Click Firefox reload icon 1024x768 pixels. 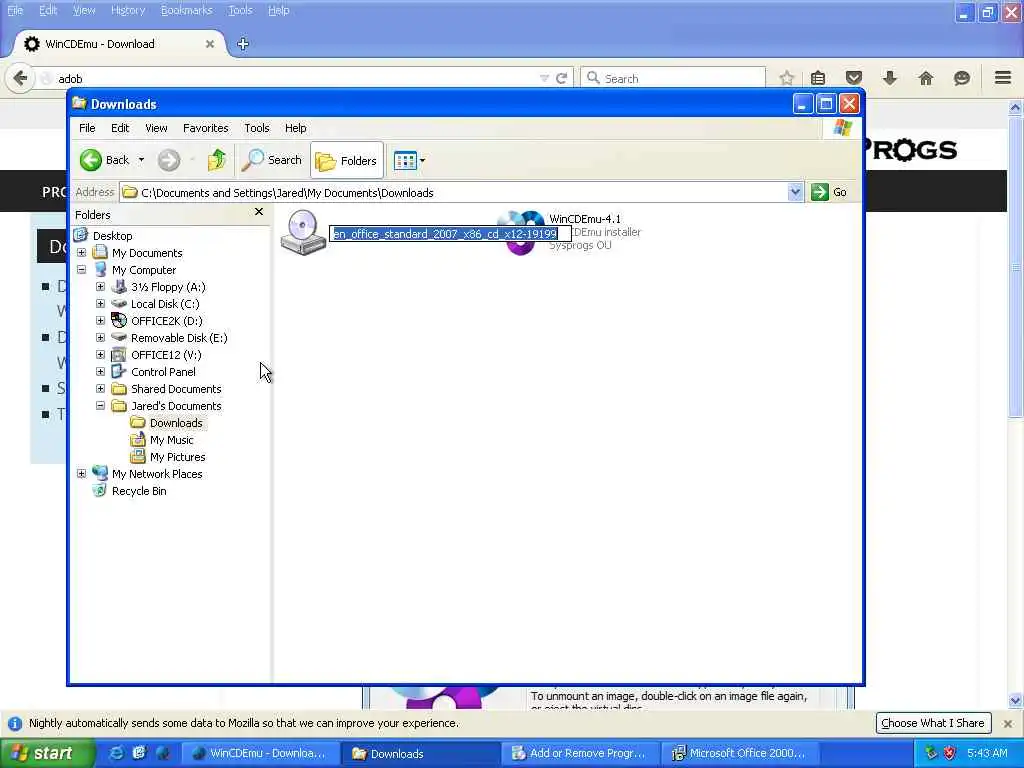(x=561, y=78)
